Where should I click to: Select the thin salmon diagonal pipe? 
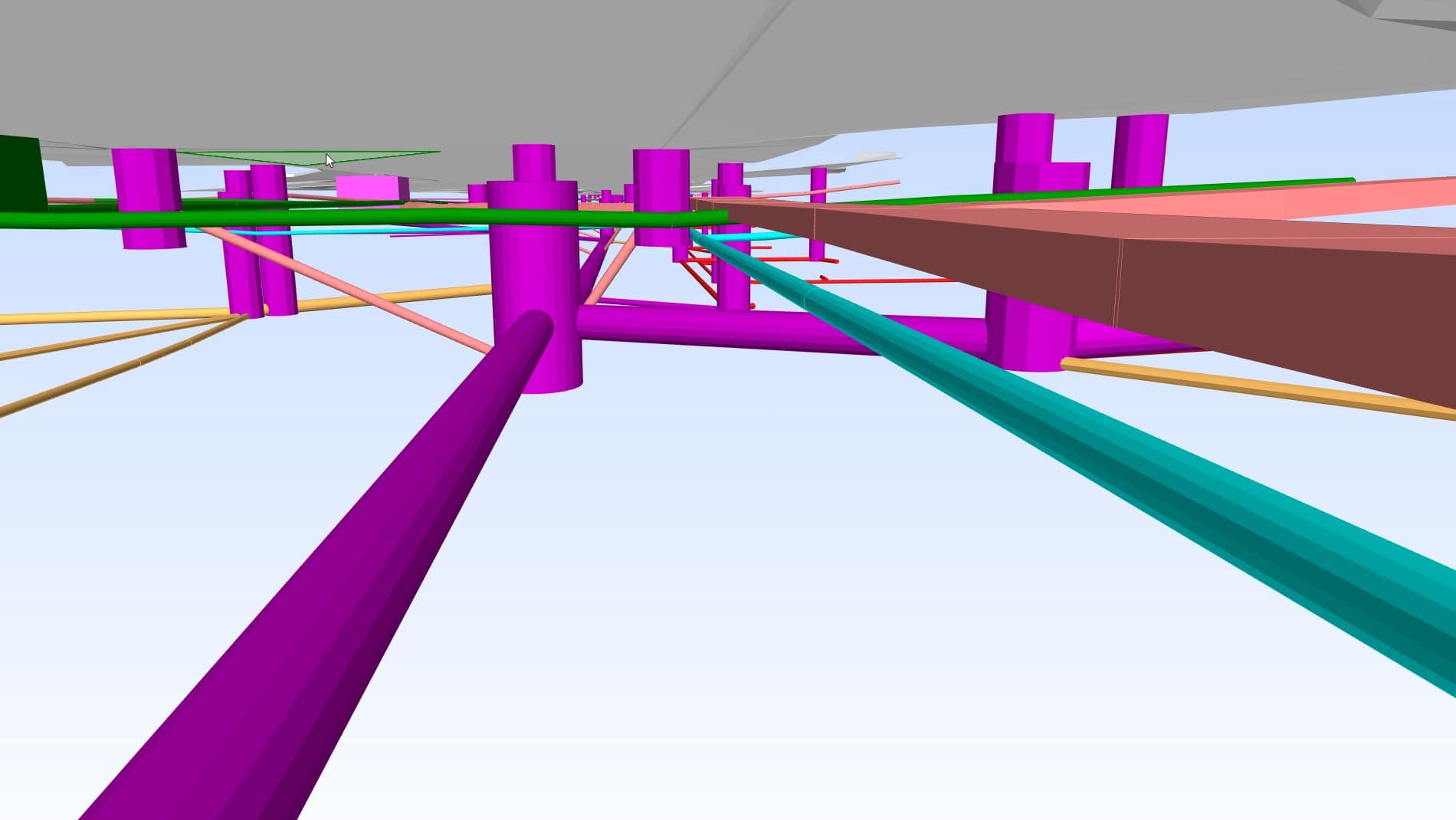pos(360,291)
